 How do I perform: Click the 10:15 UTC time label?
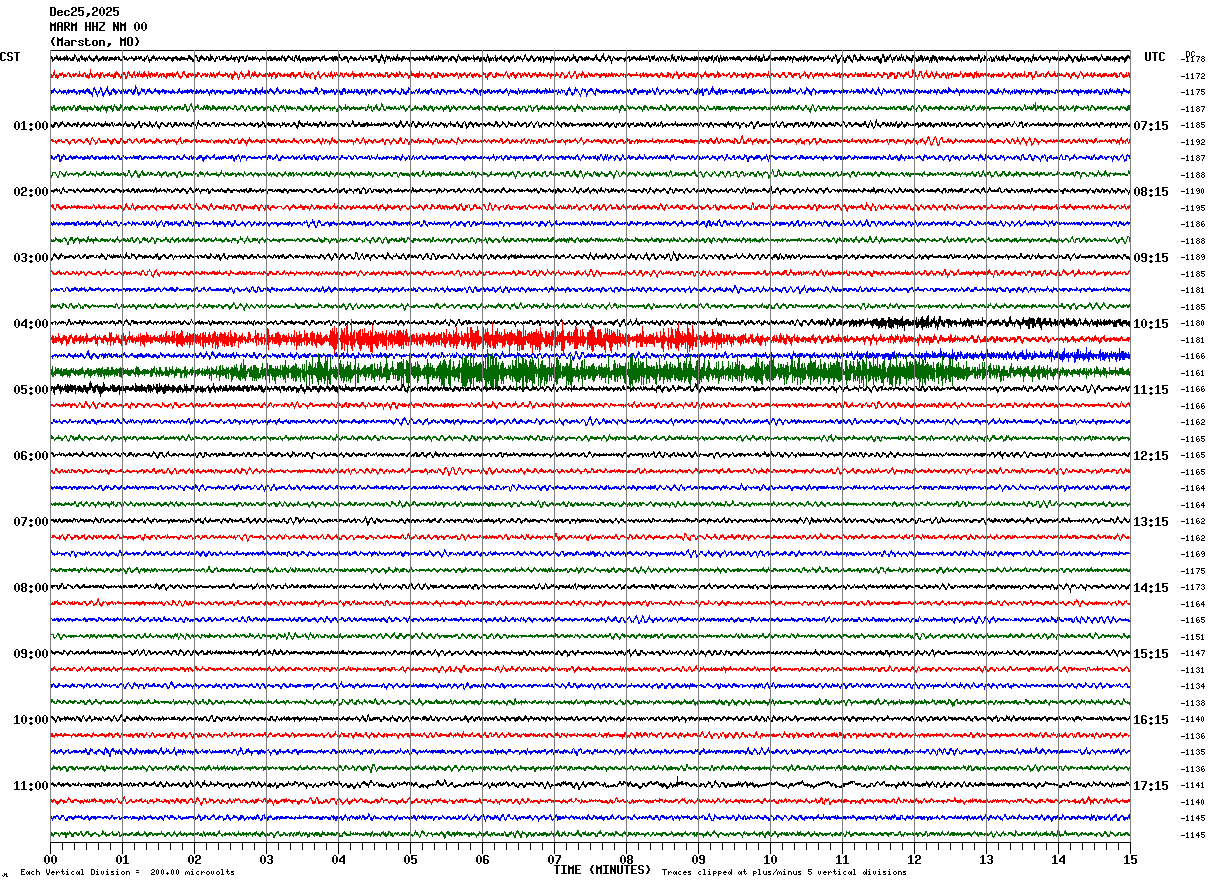1151,324
